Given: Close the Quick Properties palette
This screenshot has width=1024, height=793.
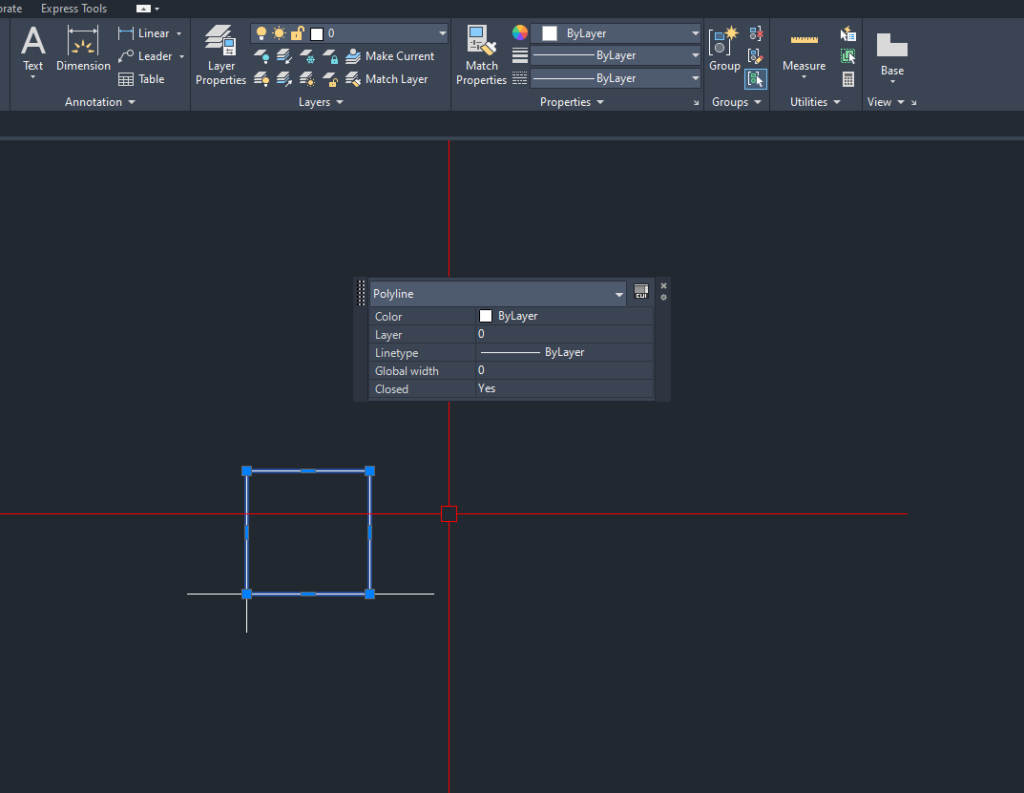Looking at the screenshot, I should click(664, 286).
